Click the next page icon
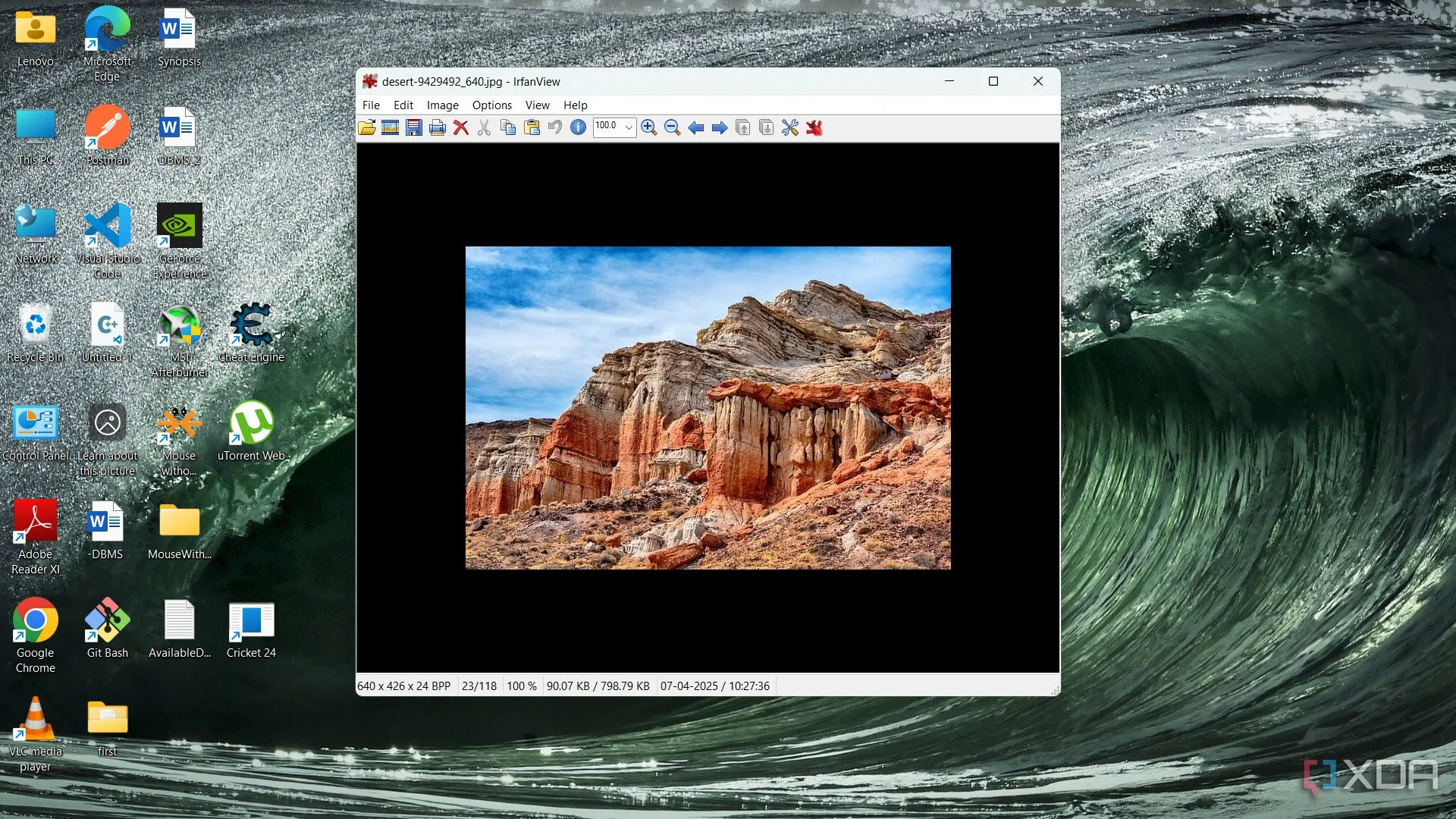Viewport: 1456px width, 819px height. pyautogui.click(x=767, y=127)
